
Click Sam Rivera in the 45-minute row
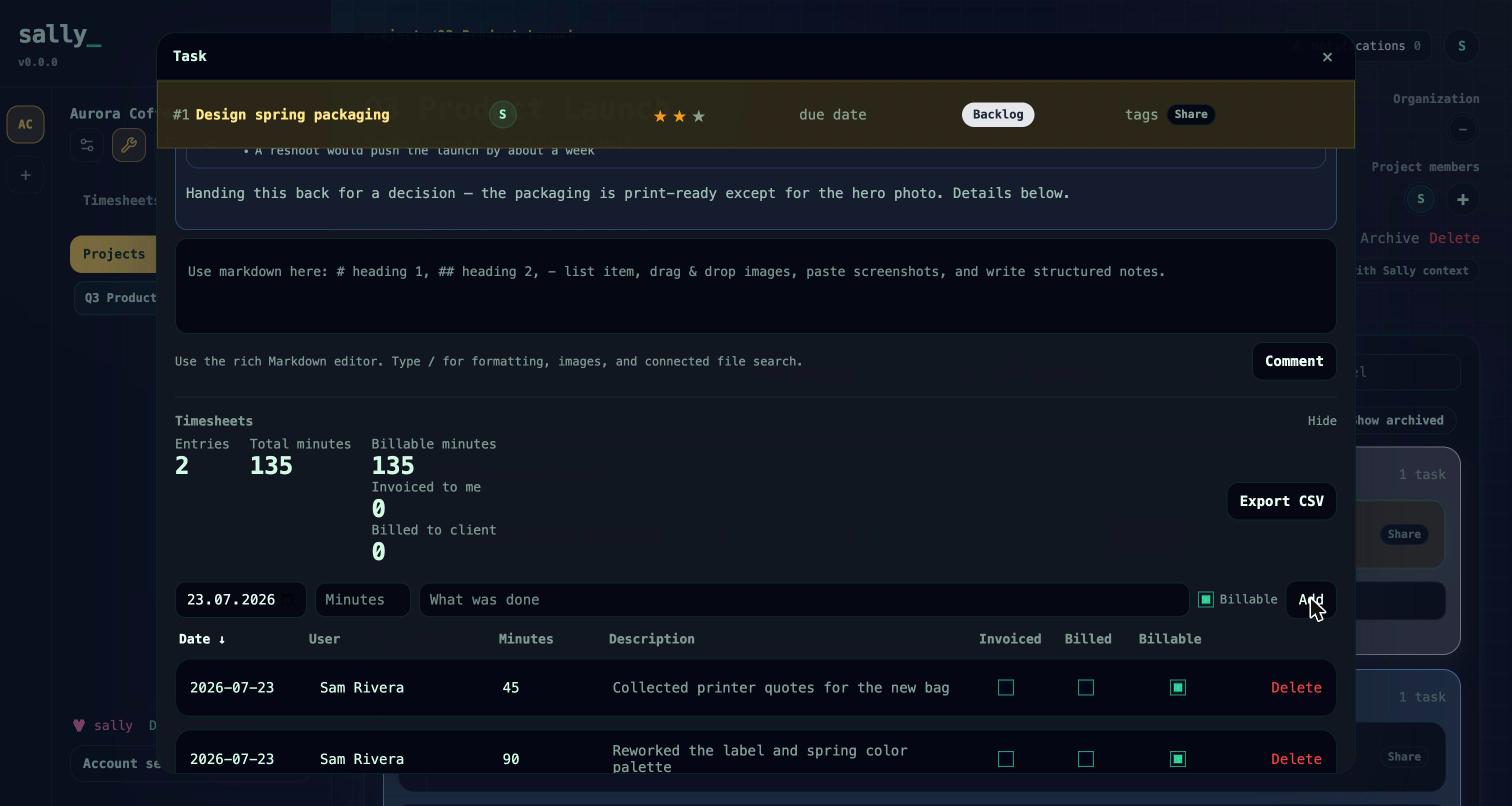pos(362,688)
